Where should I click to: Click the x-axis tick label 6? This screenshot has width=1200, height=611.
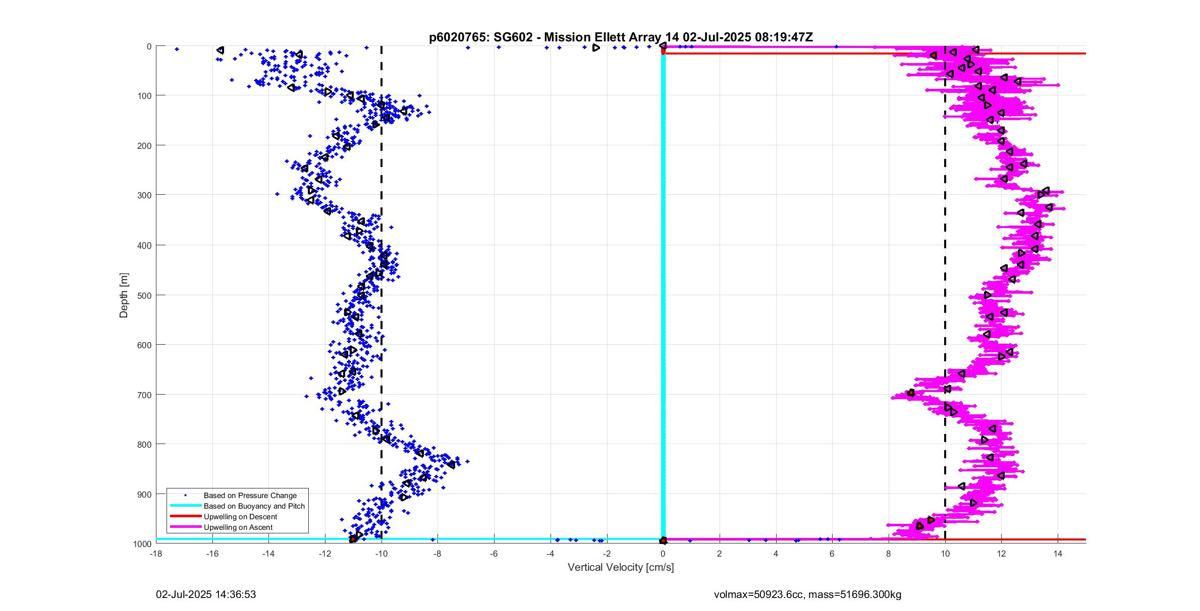point(832,552)
